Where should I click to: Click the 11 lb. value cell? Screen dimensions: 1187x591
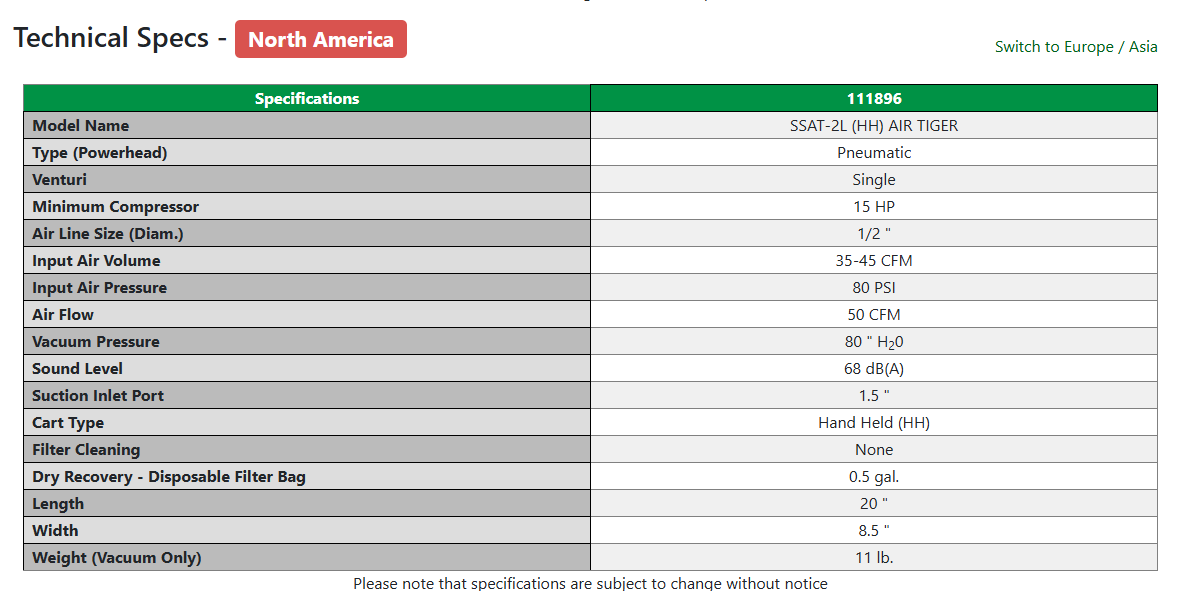[x=874, y=558]
